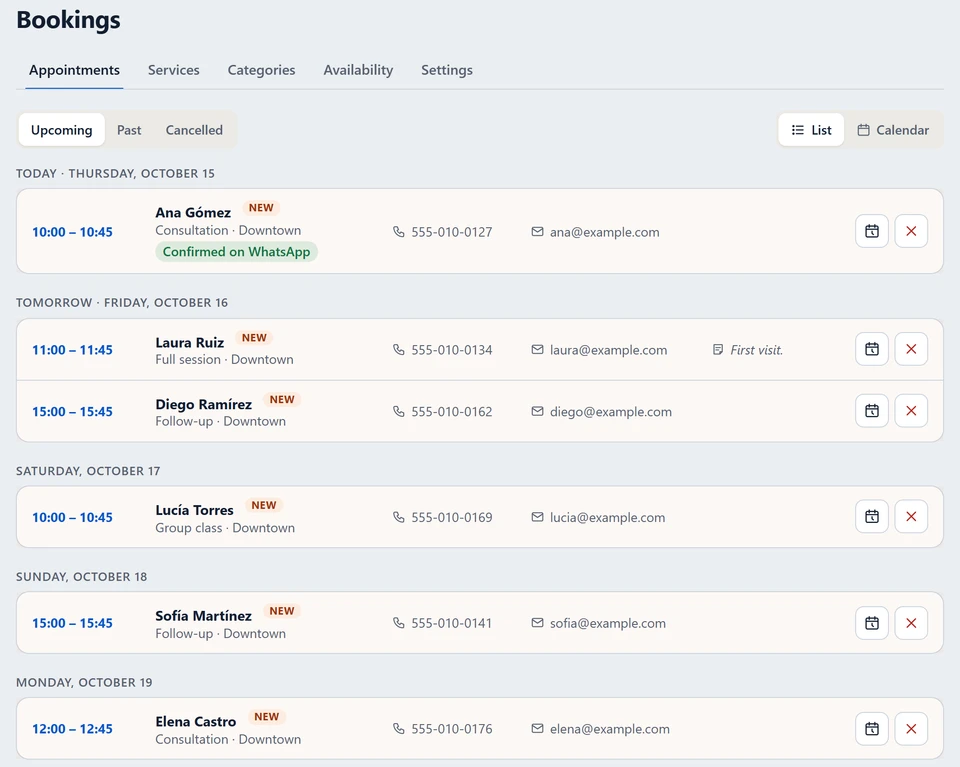This screenshot has height=767, width=960.
Task: Open the Categories tab
Action: point(261,70)
